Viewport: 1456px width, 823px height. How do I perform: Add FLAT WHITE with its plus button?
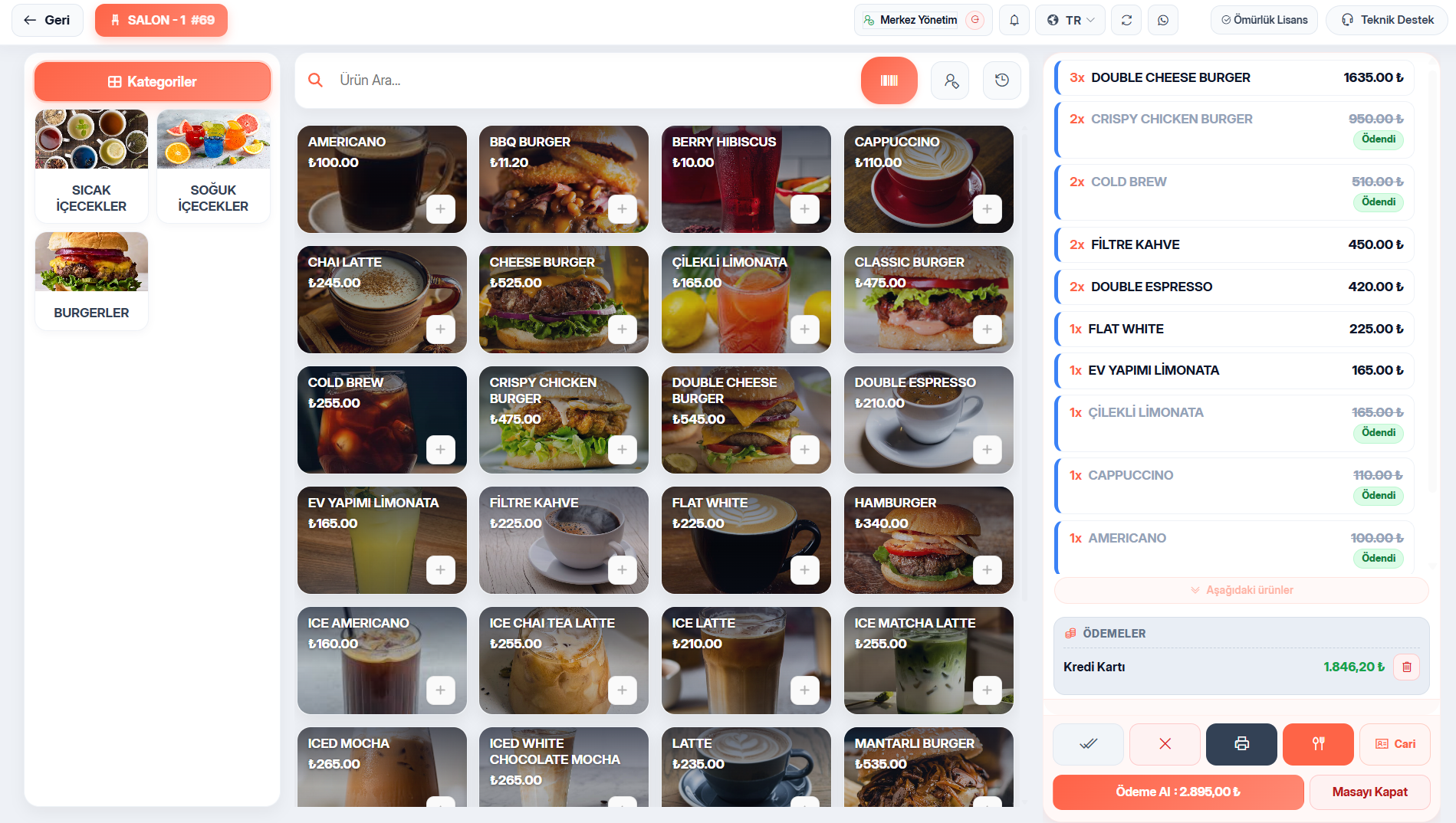pyautogui.click(x=805, y=569)
